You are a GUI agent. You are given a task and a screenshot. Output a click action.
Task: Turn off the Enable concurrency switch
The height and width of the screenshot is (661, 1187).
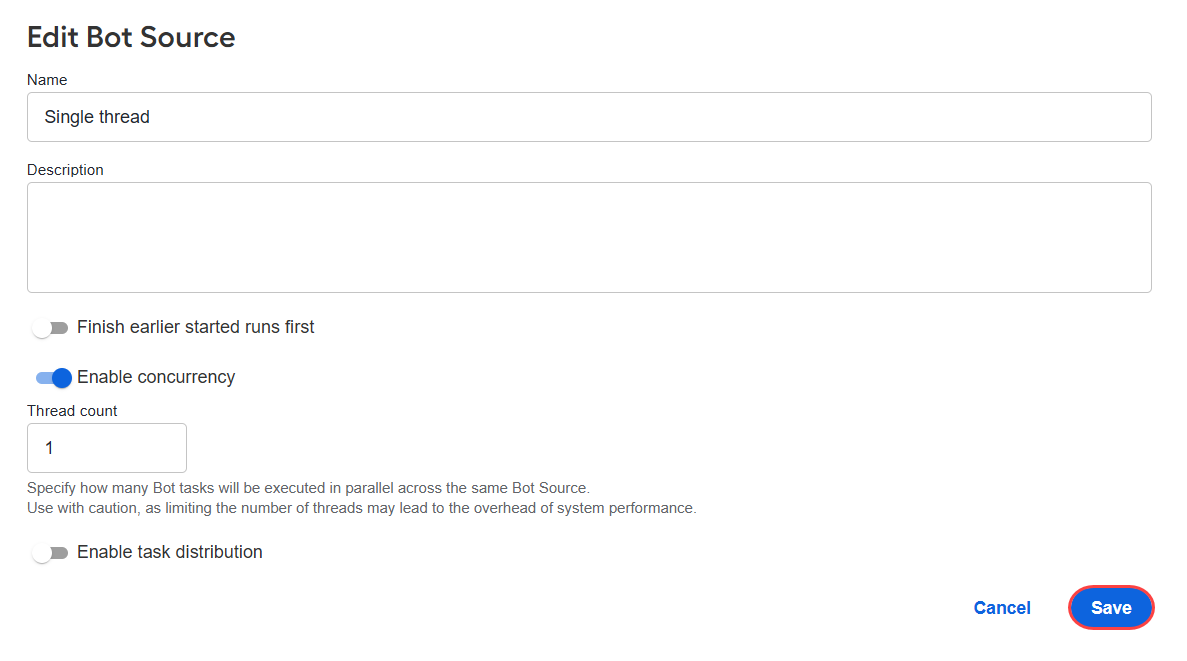pos(53,378)
